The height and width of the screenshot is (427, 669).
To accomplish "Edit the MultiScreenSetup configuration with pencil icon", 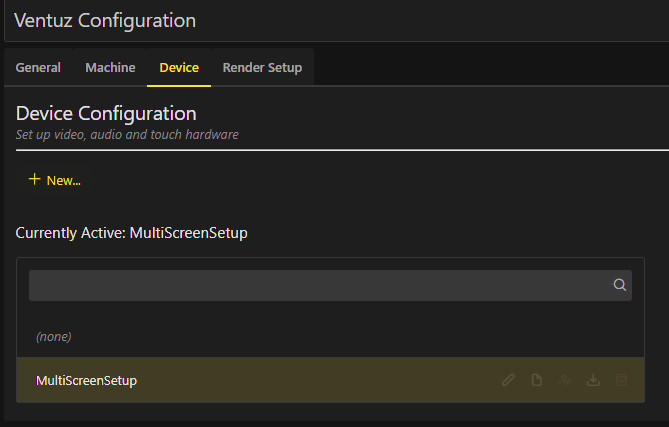I will coord(509,380).
